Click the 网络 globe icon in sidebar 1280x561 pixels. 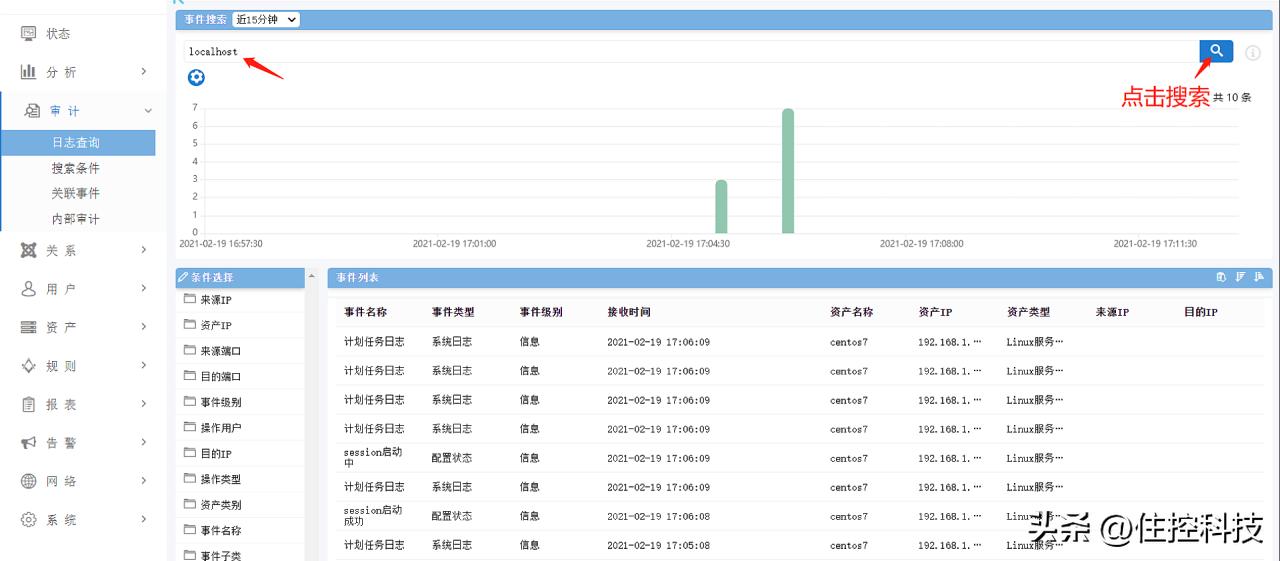[29, 481]
